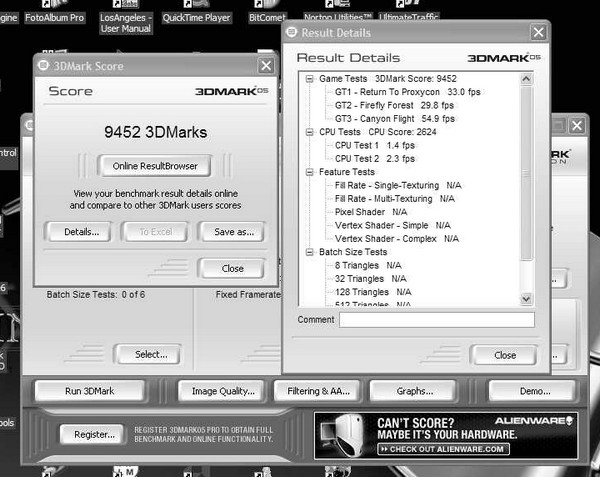
Task: Close the main 3DMark window via X
Action: [x=577, y=125]
